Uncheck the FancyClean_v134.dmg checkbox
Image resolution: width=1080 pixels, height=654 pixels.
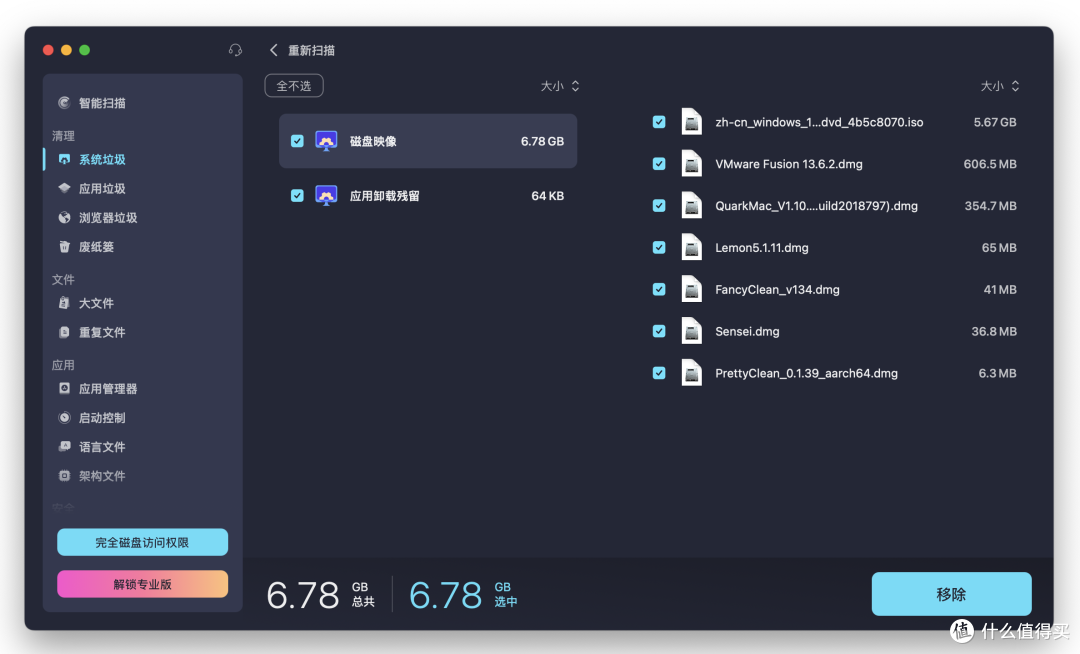pos(659,289)
